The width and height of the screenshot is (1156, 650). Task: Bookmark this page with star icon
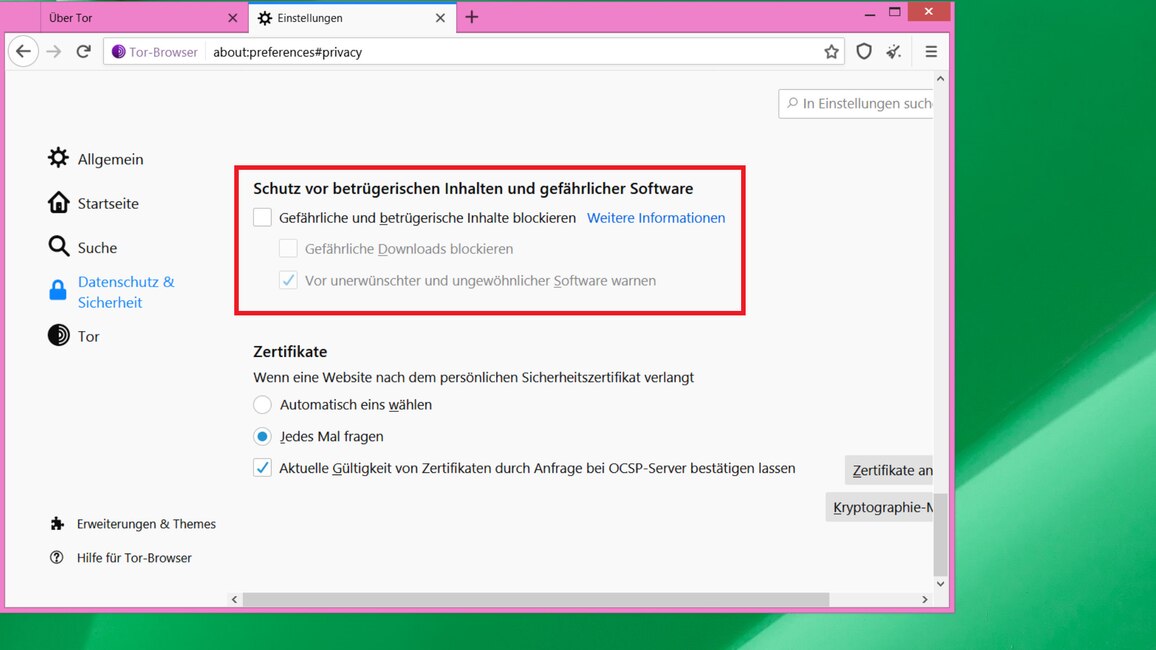tap(831, 52)
